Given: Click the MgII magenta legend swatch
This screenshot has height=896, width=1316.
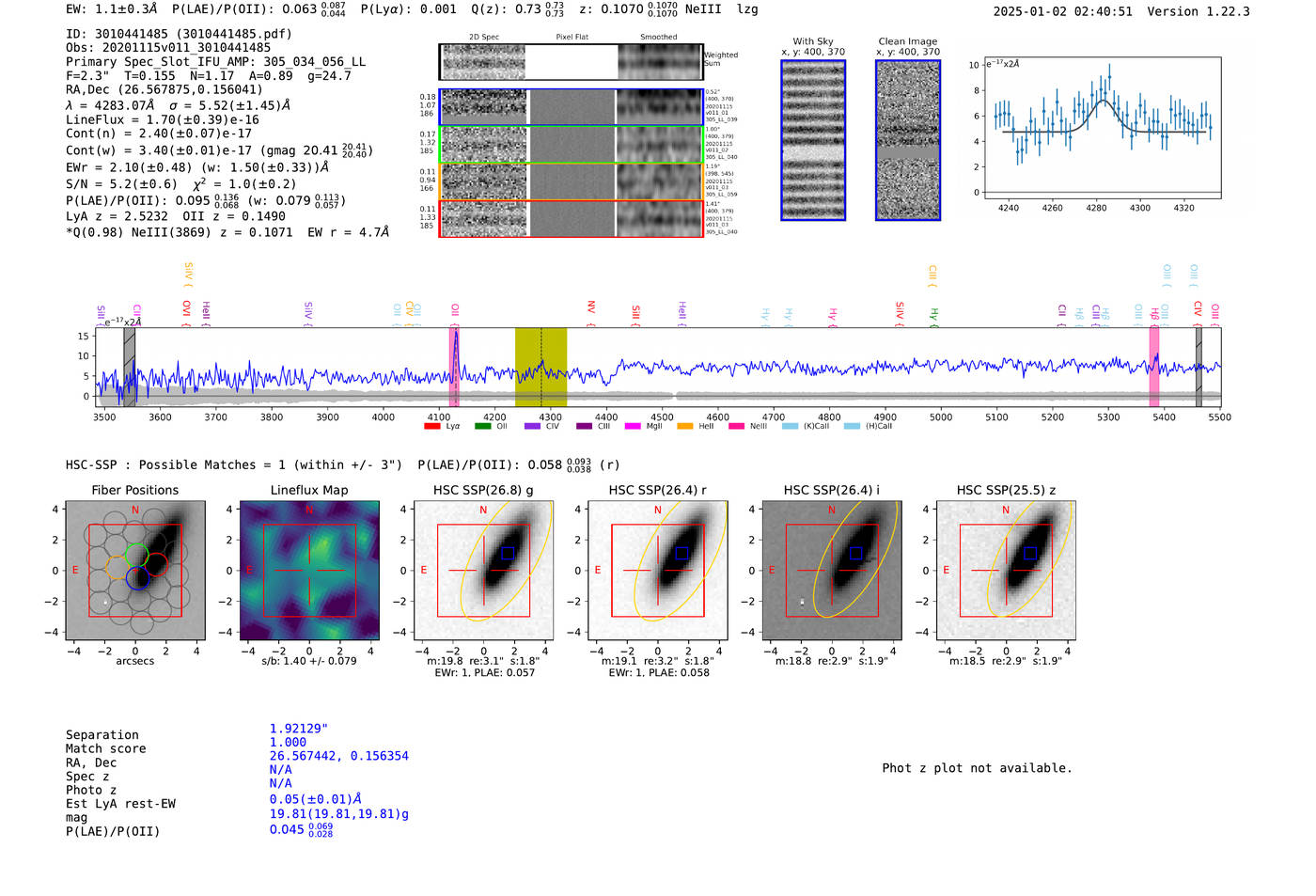Looking at the screenshot, I should pos(634,426).
